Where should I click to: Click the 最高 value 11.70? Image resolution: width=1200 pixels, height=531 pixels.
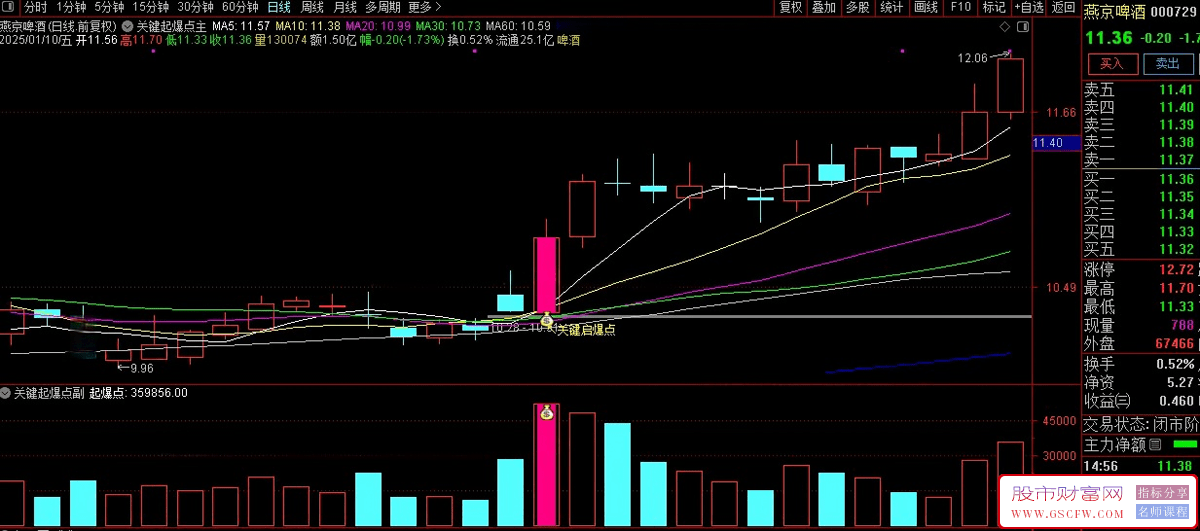1176,288
